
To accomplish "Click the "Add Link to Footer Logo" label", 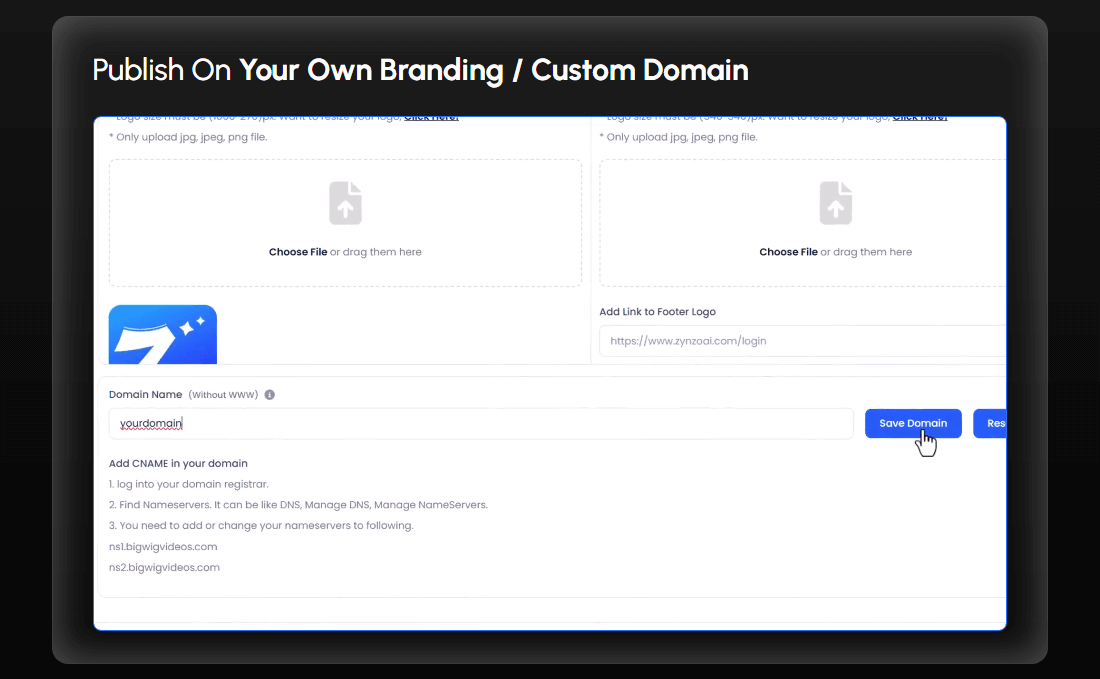I will (x=657, y=312).
